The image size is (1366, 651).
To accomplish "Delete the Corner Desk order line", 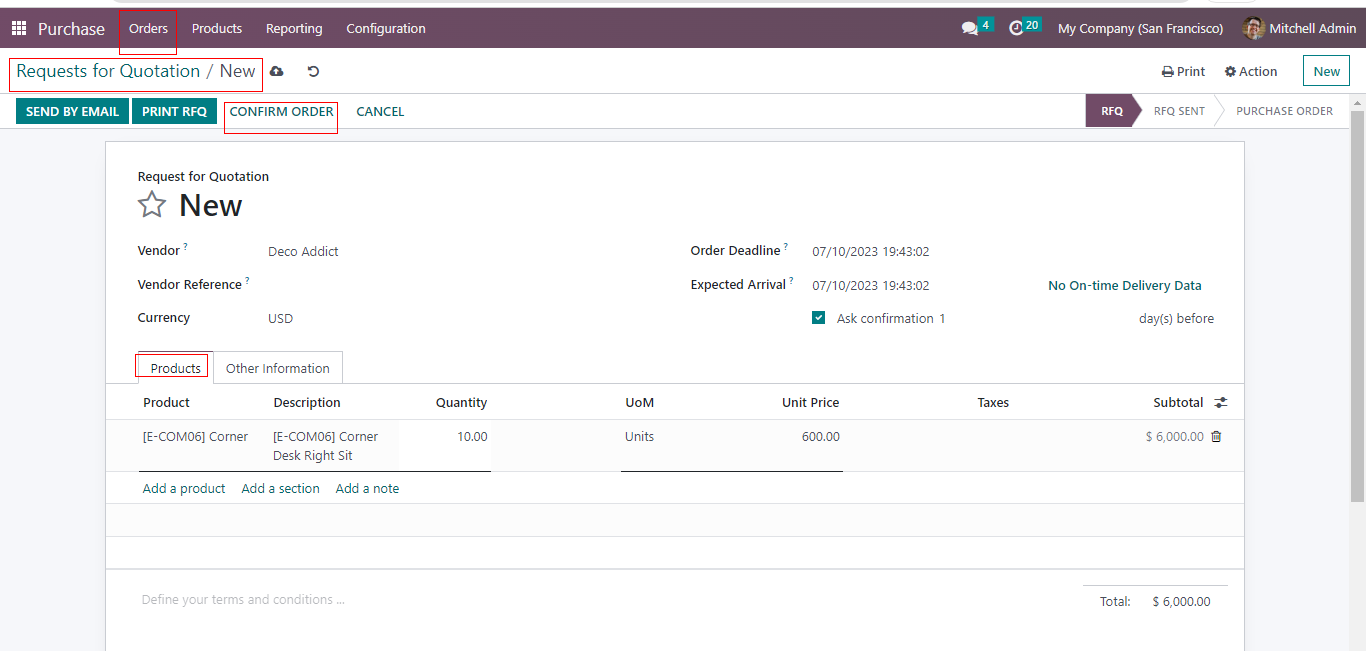I will 1216,437.
